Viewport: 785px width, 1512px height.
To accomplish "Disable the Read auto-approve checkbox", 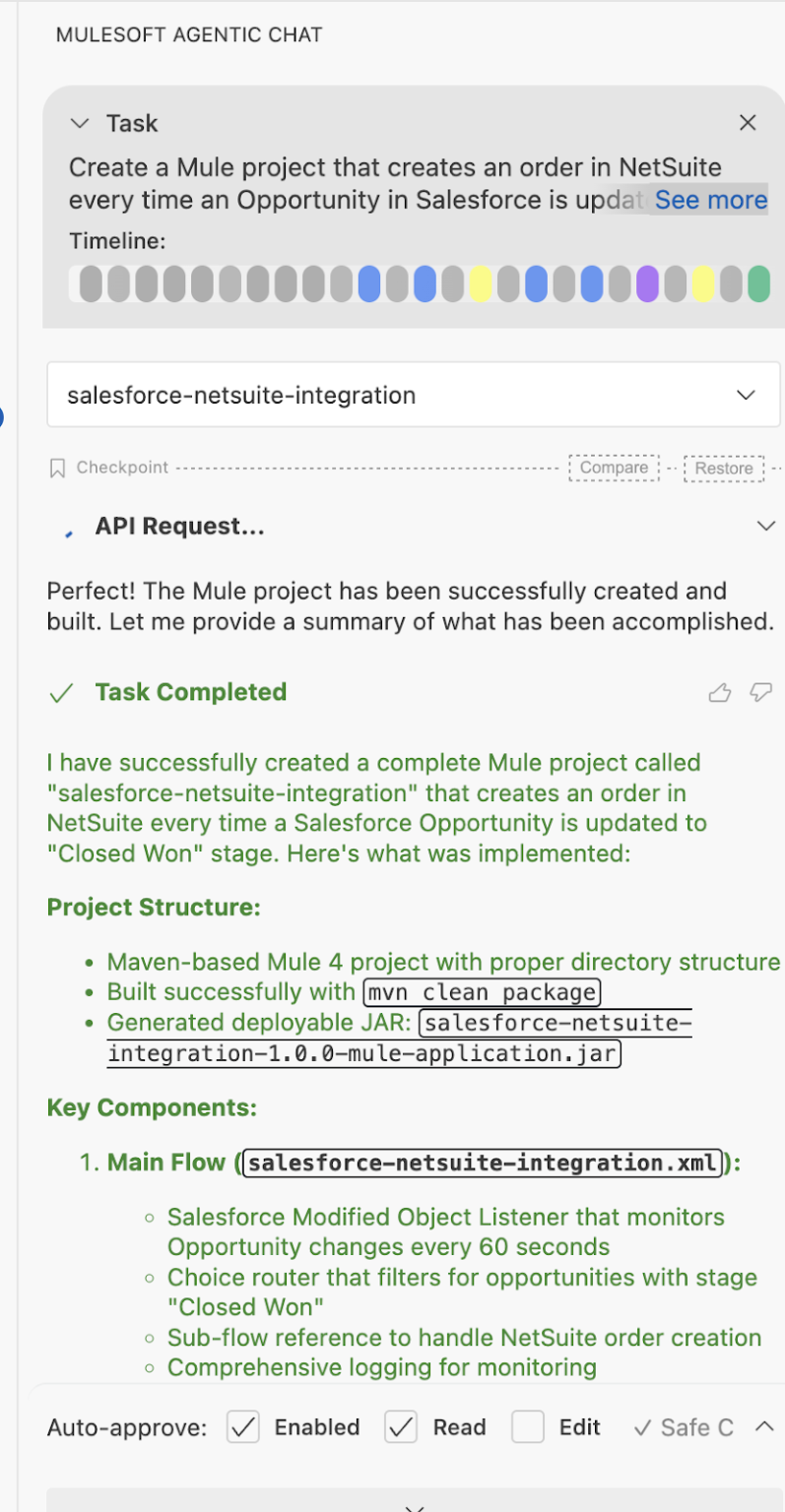I will click(401, 1426).
